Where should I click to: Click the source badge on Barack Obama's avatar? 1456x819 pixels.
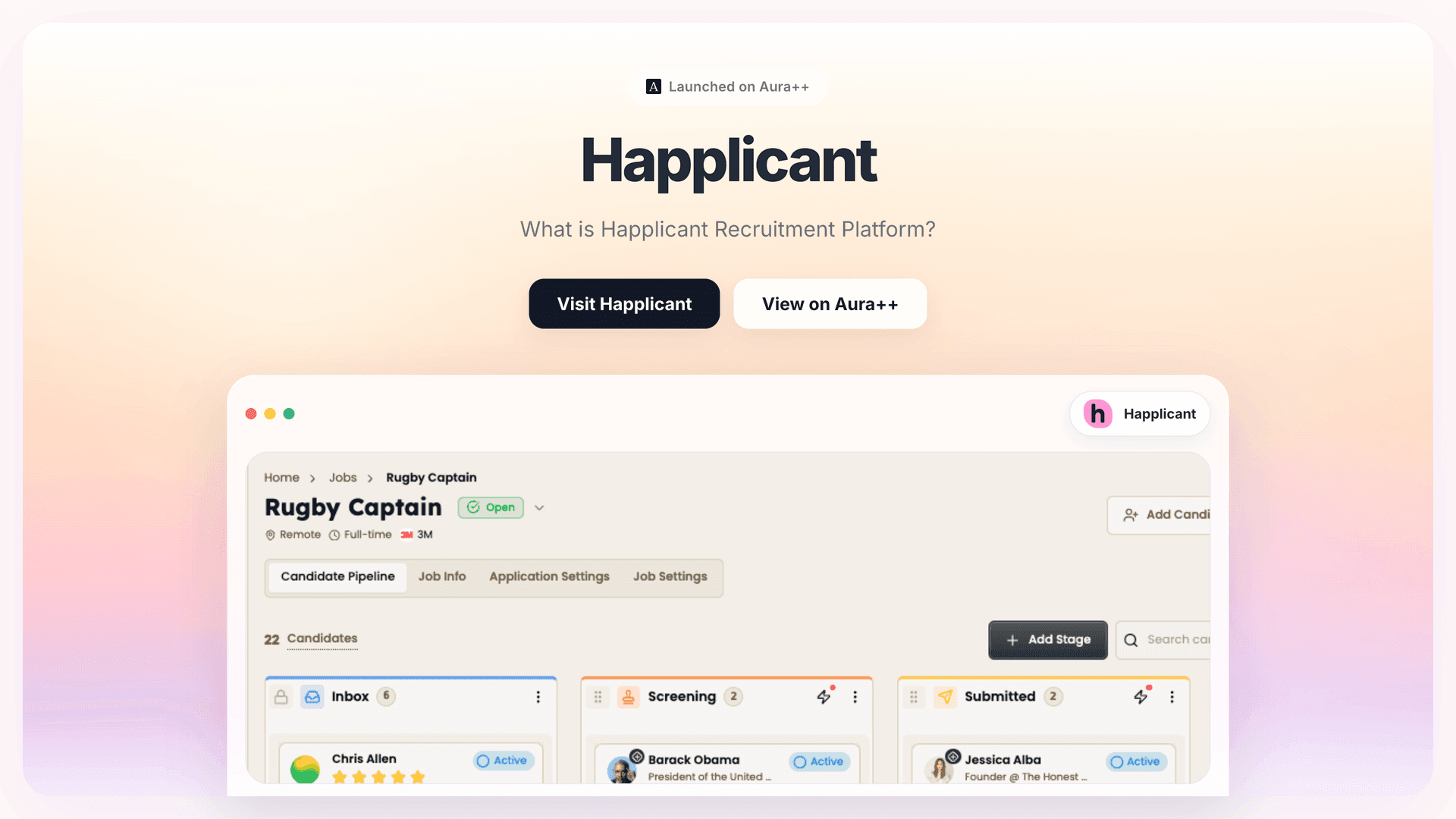click(637, 757)
